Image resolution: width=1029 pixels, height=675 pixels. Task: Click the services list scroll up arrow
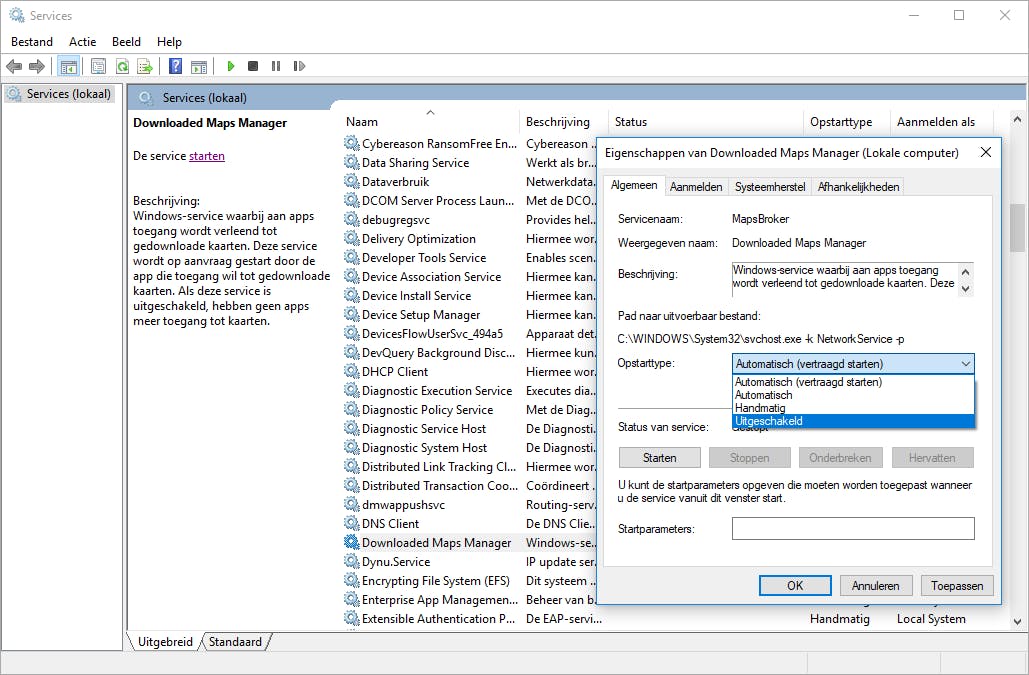(x=1017, y=120)
